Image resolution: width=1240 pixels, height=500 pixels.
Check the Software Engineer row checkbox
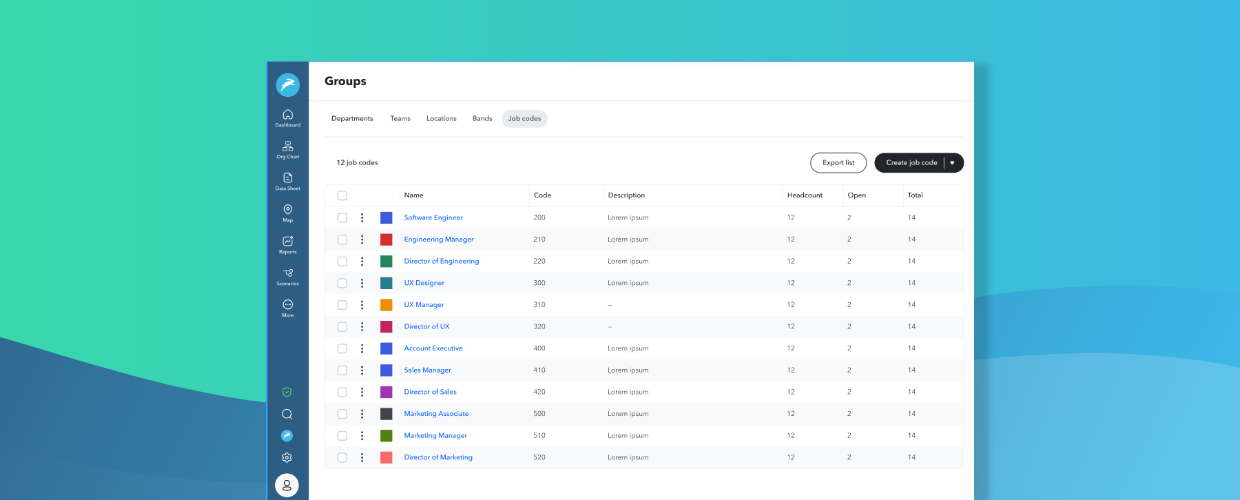click(x=342, y=218)
